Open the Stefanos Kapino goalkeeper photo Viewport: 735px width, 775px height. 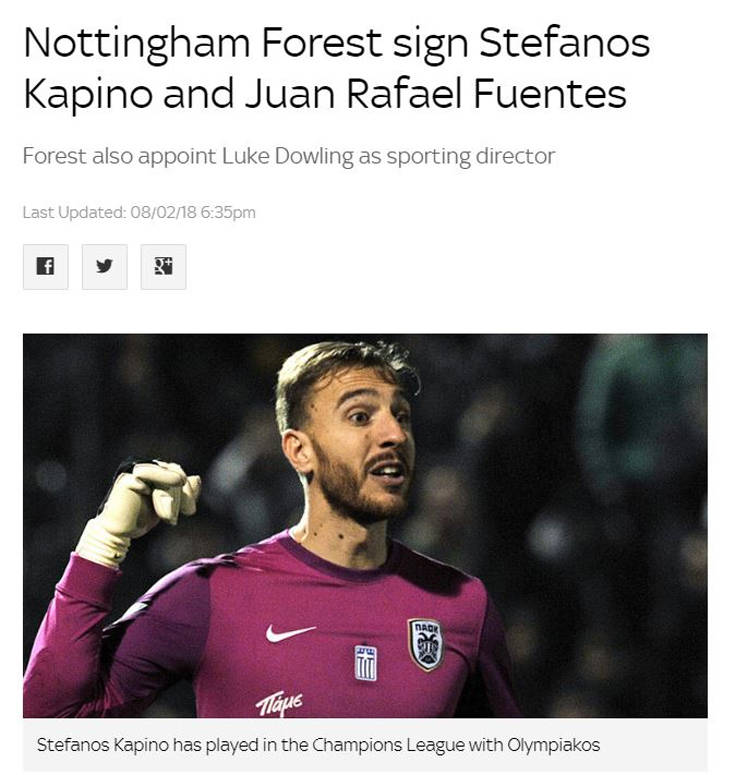[365, 525]
